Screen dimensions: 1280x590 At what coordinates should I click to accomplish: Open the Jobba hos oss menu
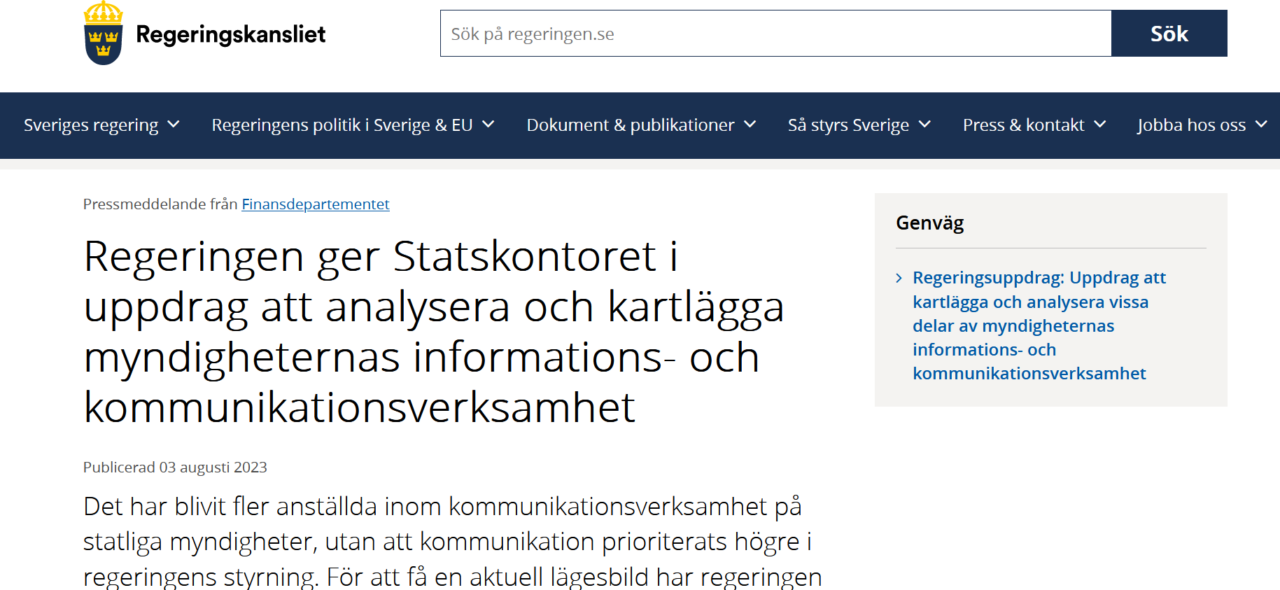pos(1191,125)
